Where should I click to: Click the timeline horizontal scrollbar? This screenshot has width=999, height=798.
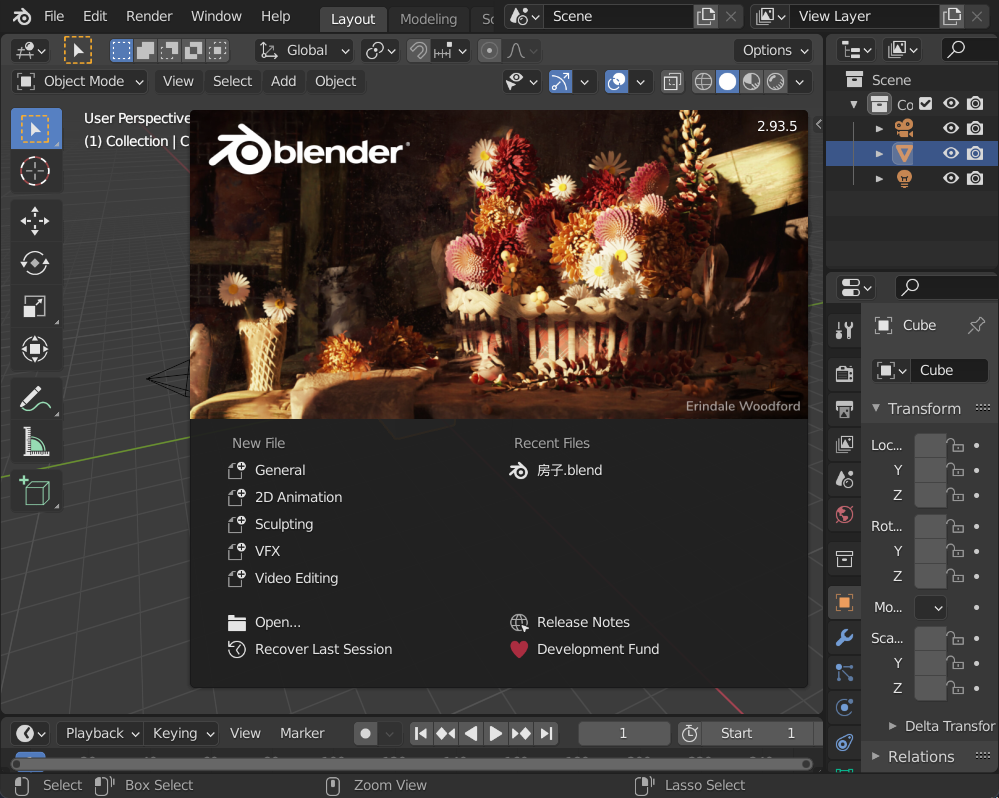[412, 764]
